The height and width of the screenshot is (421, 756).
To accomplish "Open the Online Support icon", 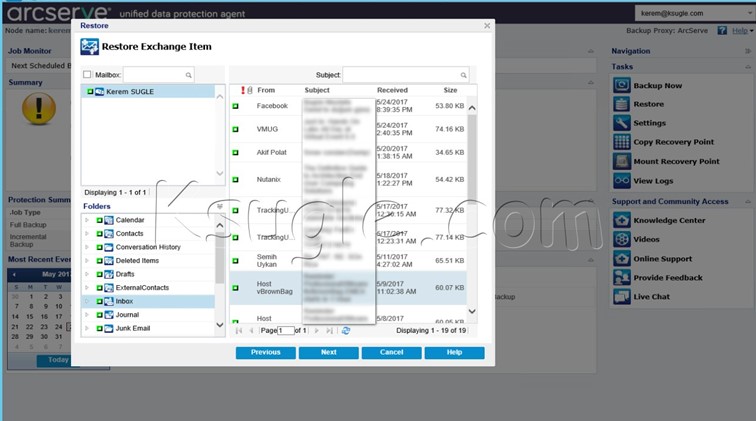I will point(621,258).
